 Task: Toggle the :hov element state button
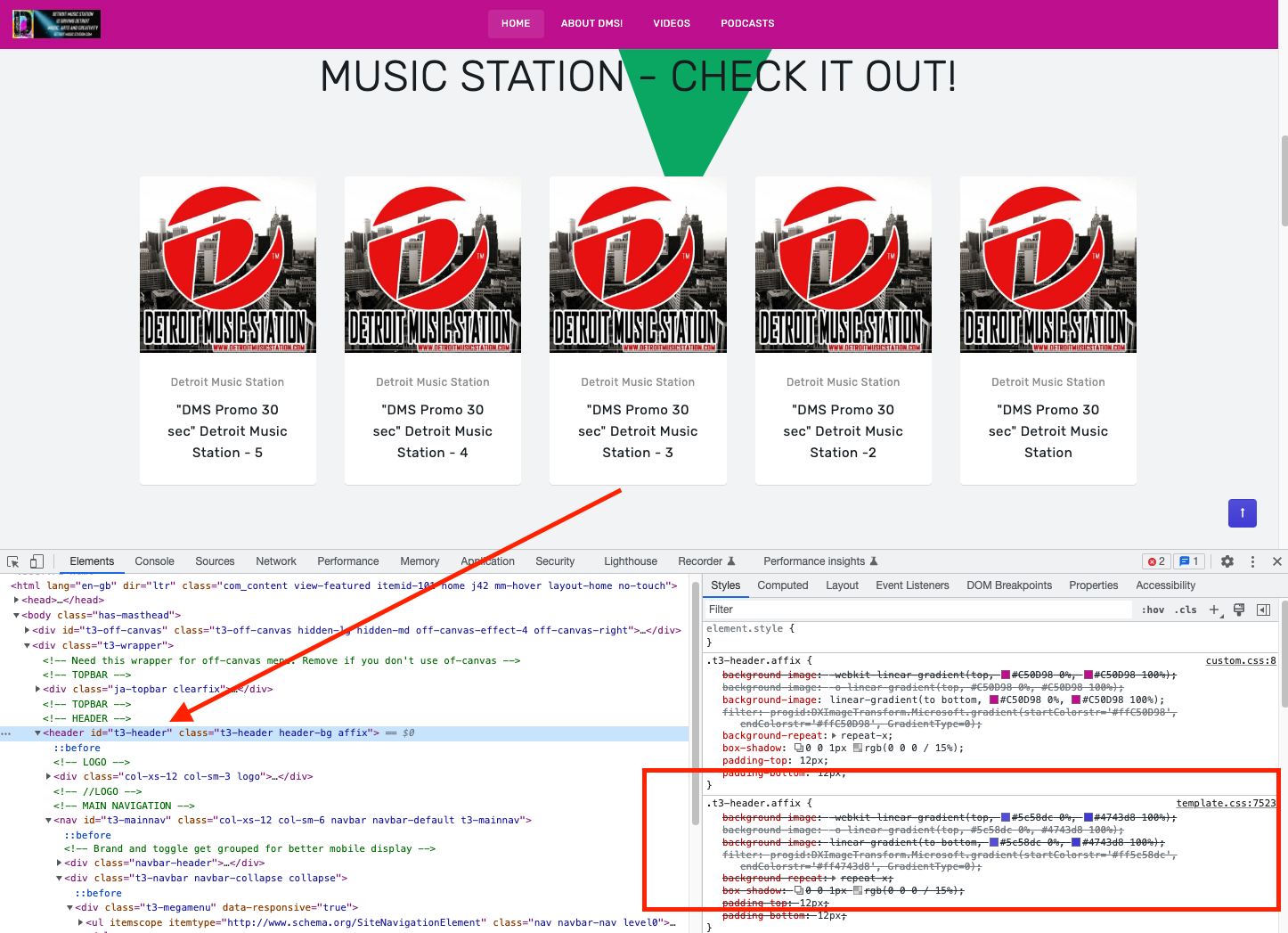pyautogui.click(x=1153, y=610)
